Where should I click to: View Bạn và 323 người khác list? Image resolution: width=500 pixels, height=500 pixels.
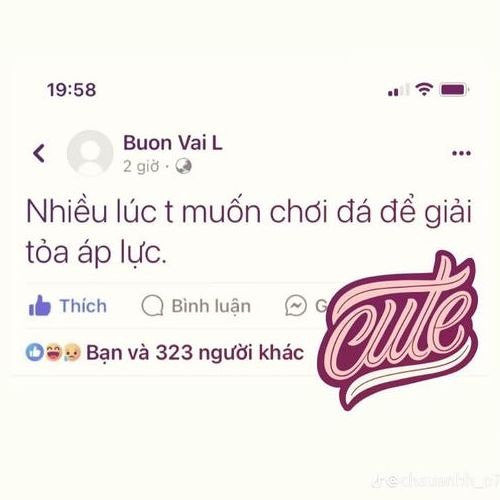(x=195, y=353)
